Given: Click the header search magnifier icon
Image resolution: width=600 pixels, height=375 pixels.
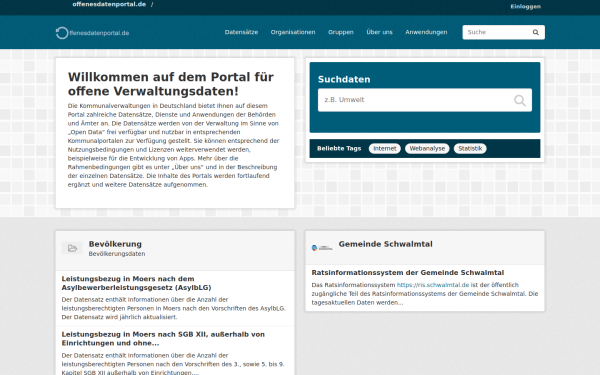Looking at the screenshot, I should pos(536,33).
